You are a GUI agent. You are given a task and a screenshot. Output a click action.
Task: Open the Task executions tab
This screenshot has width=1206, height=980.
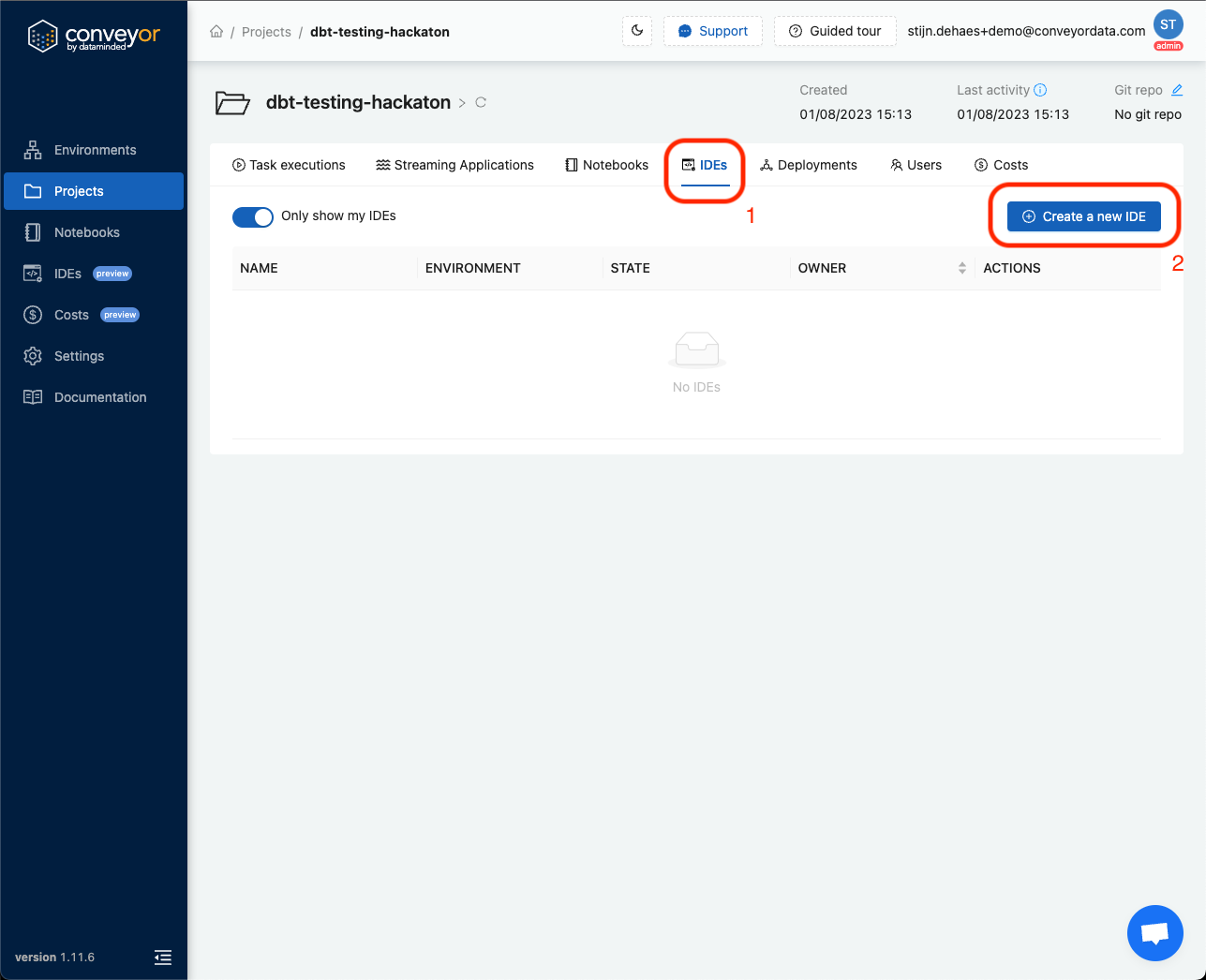289,165
